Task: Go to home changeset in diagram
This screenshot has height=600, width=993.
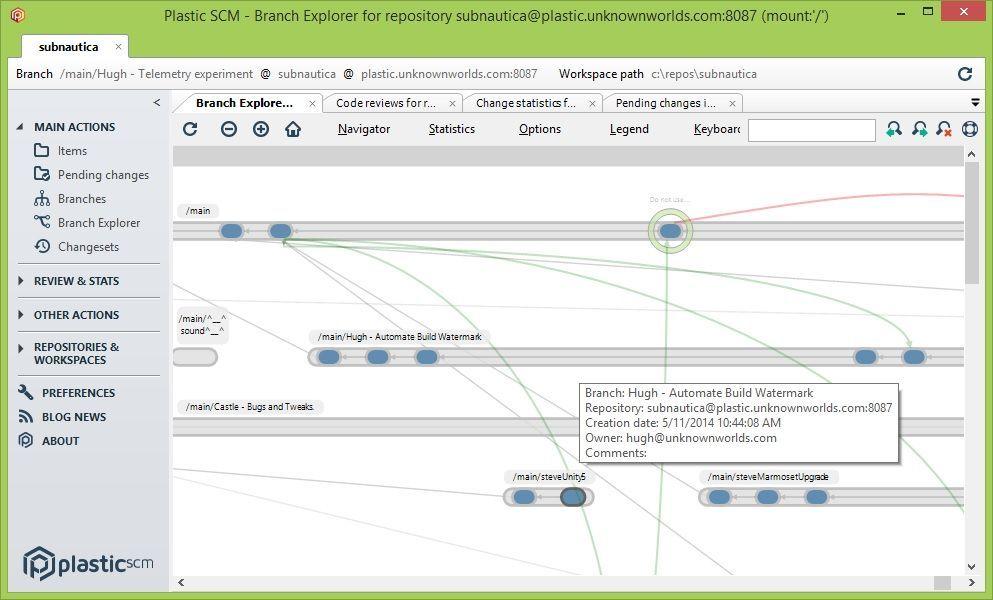Action: [x=293, y=129]
